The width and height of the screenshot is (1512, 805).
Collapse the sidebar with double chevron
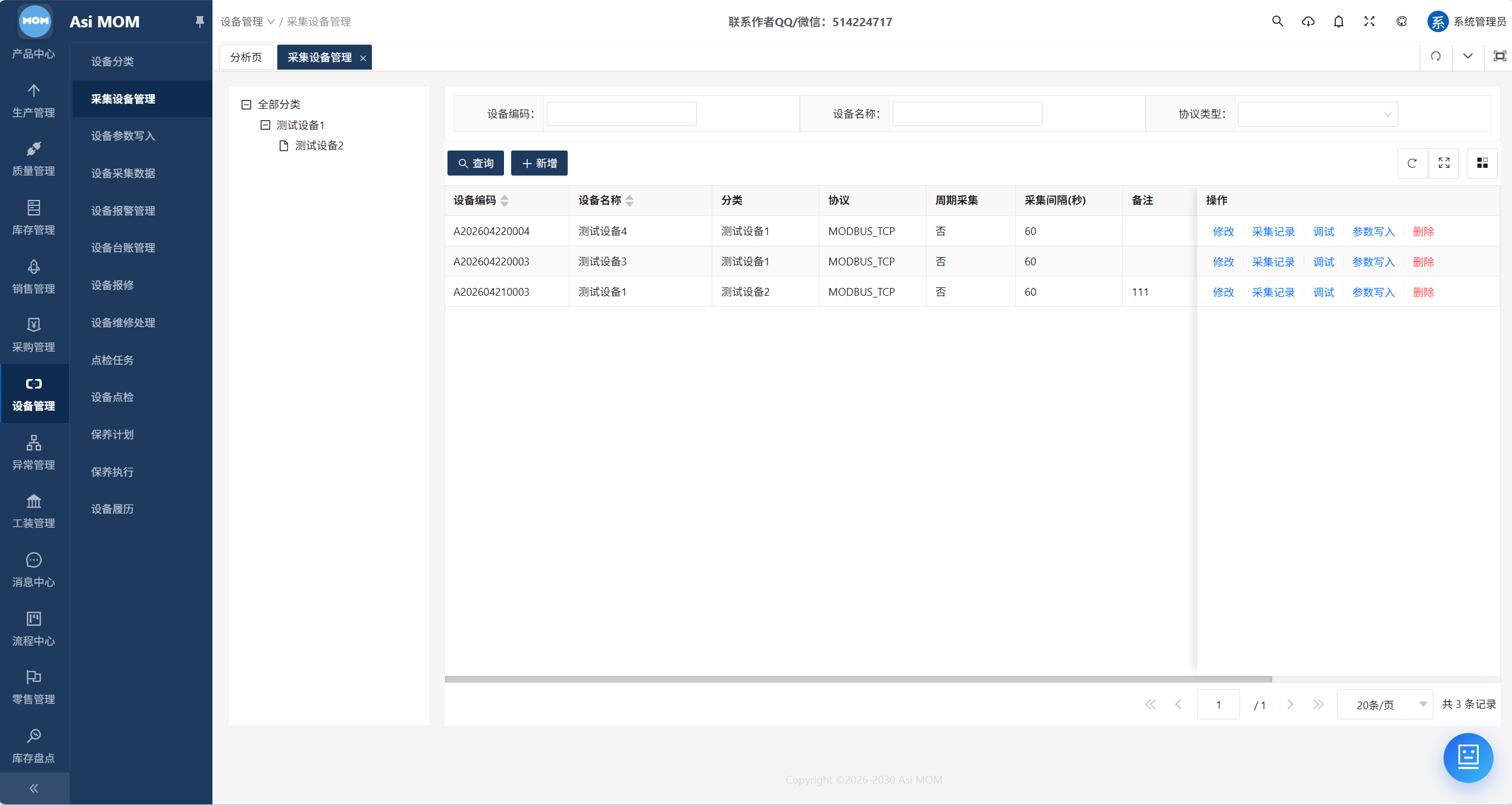click(x=34, y=788)
